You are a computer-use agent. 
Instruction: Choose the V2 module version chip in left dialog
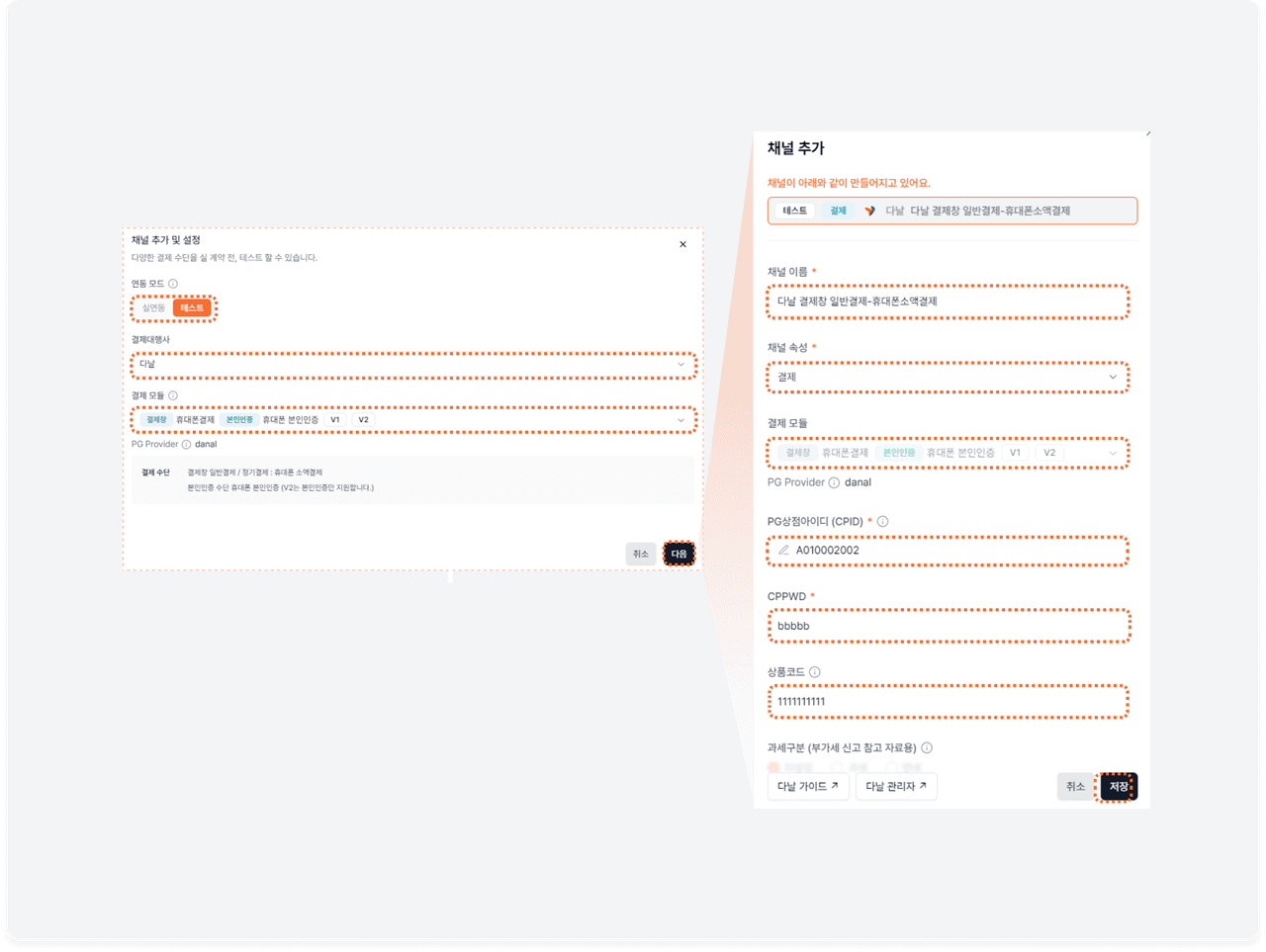(x=363, y=420)
